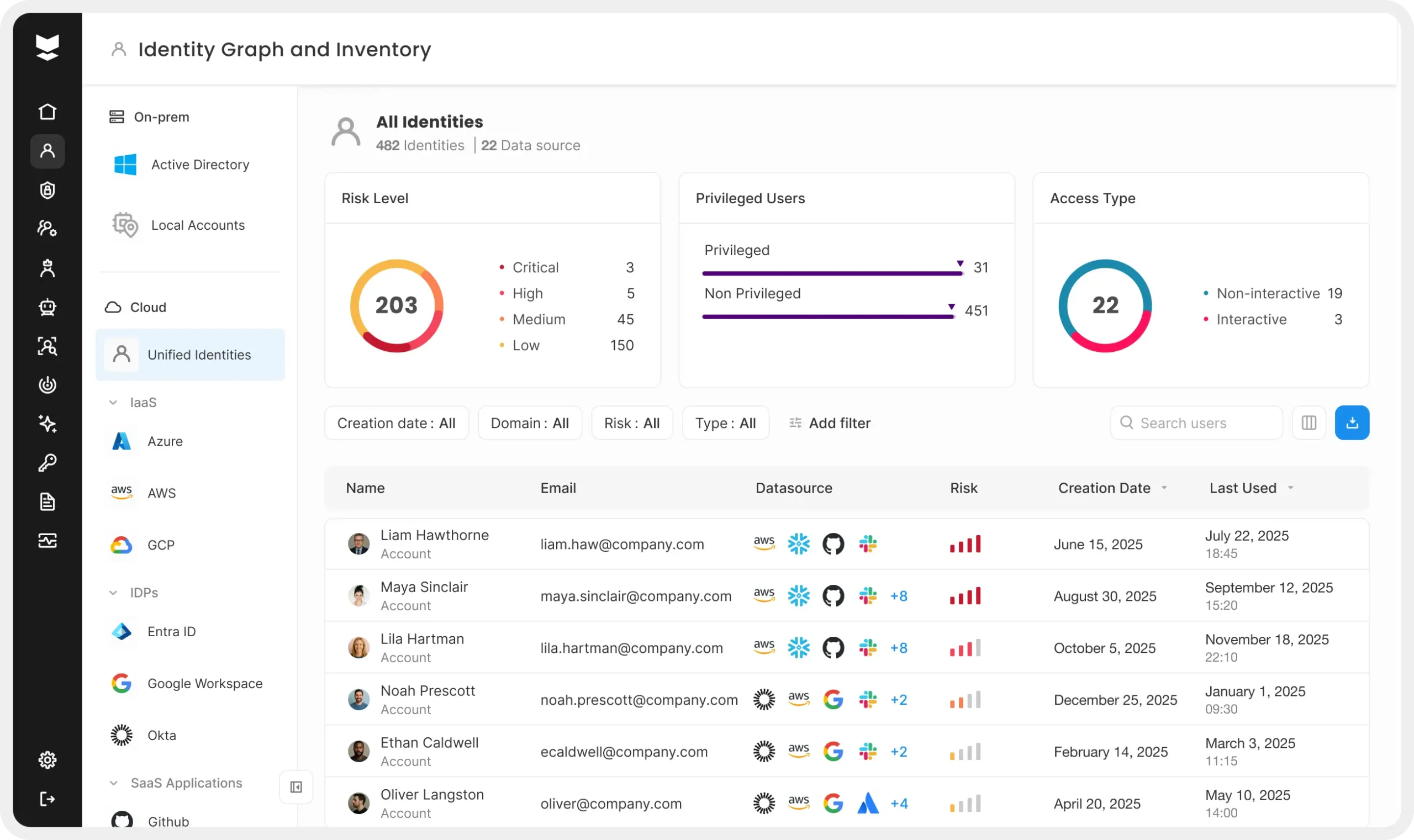The height and width of the screenshot is (840, 1414).
Task: Open column layout chooser icon
Action: tap(1309, 423)
